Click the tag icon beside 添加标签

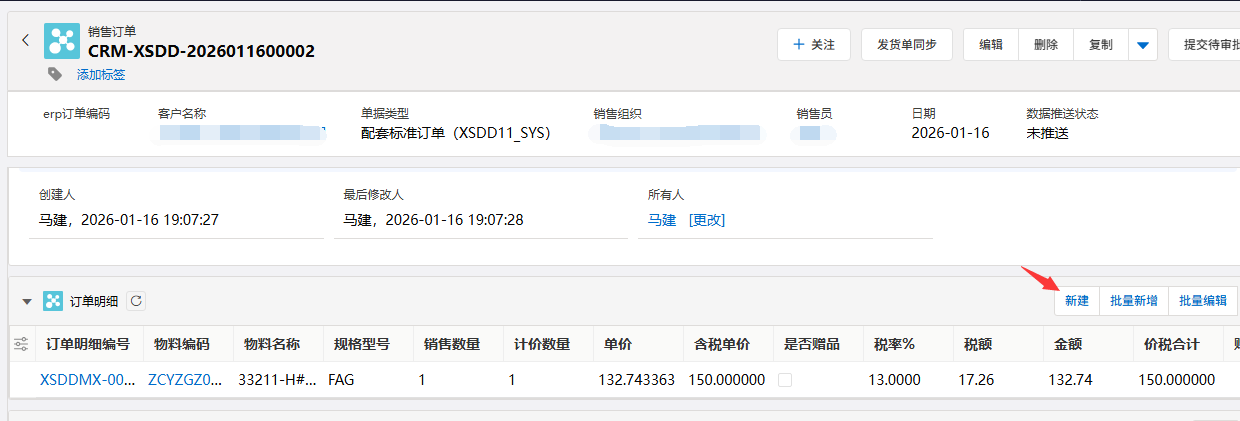click(55, 74)
